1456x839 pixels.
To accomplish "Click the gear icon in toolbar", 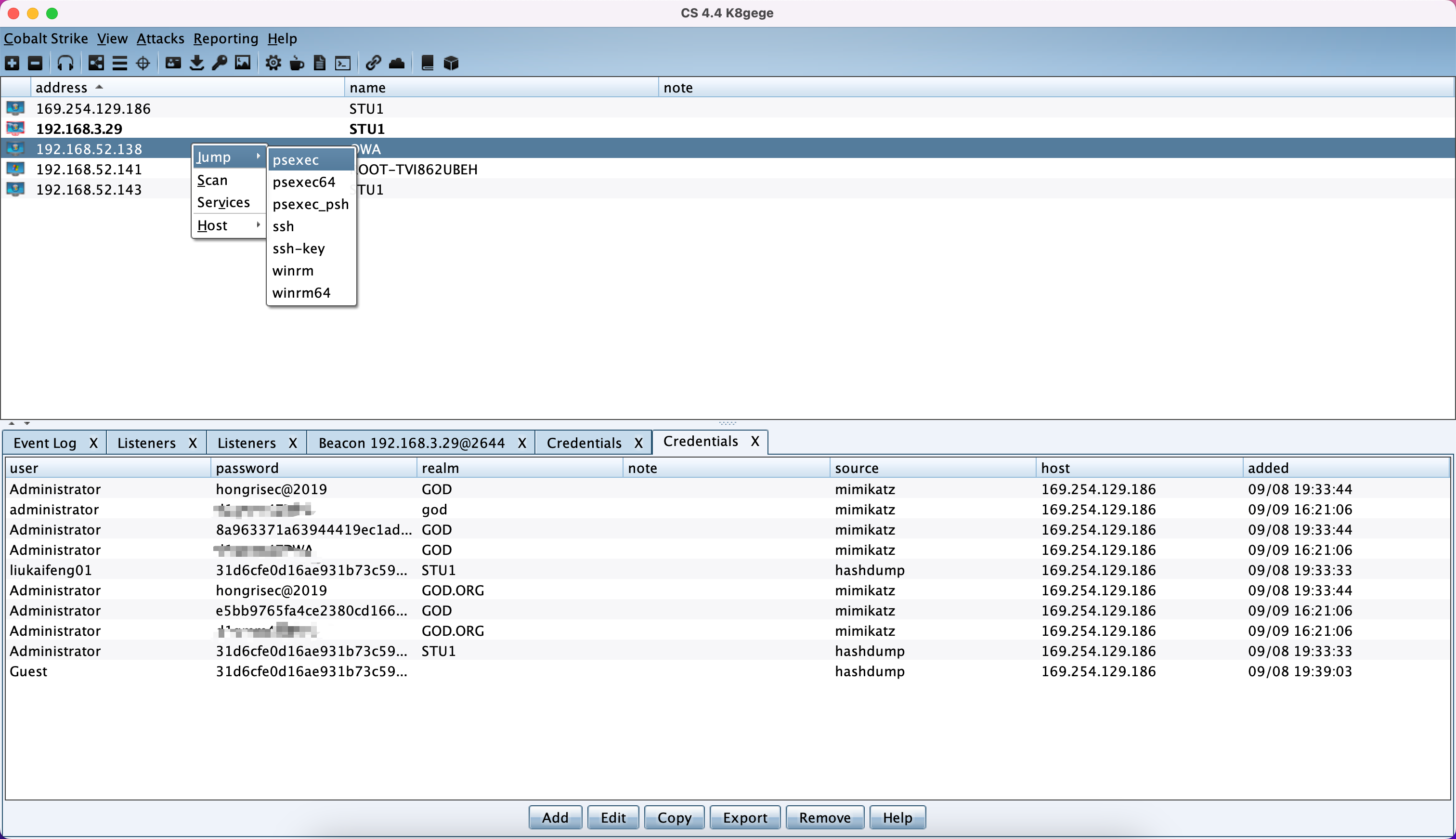I will click(x=273, y=63).
